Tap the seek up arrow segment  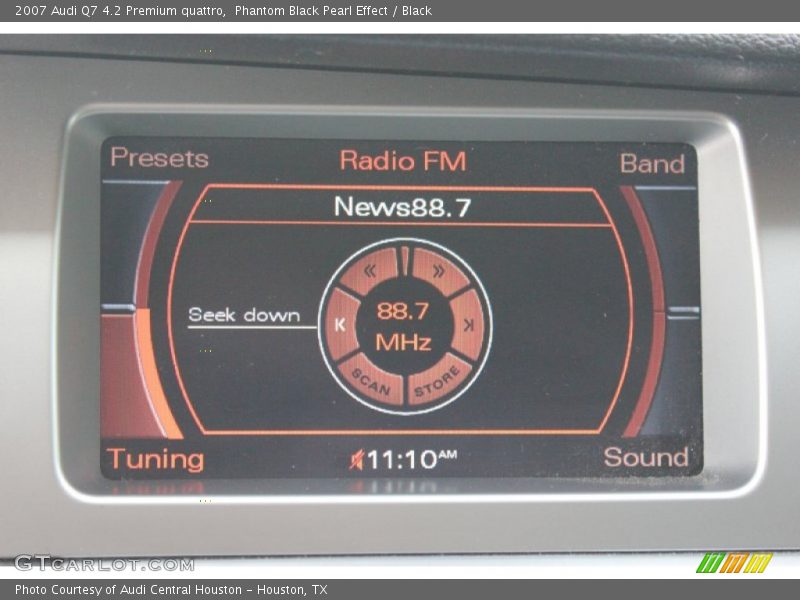[467, 324]
